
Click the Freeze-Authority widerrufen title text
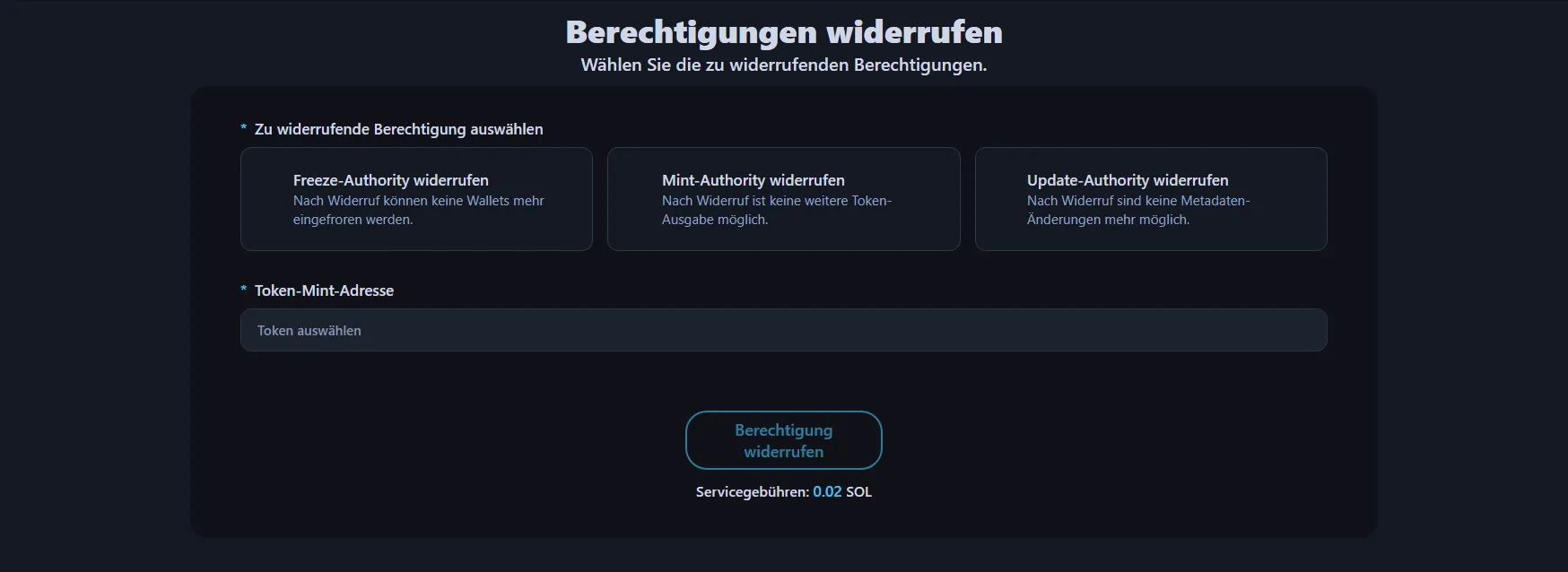pyautogui.click(x=390, y=180)
